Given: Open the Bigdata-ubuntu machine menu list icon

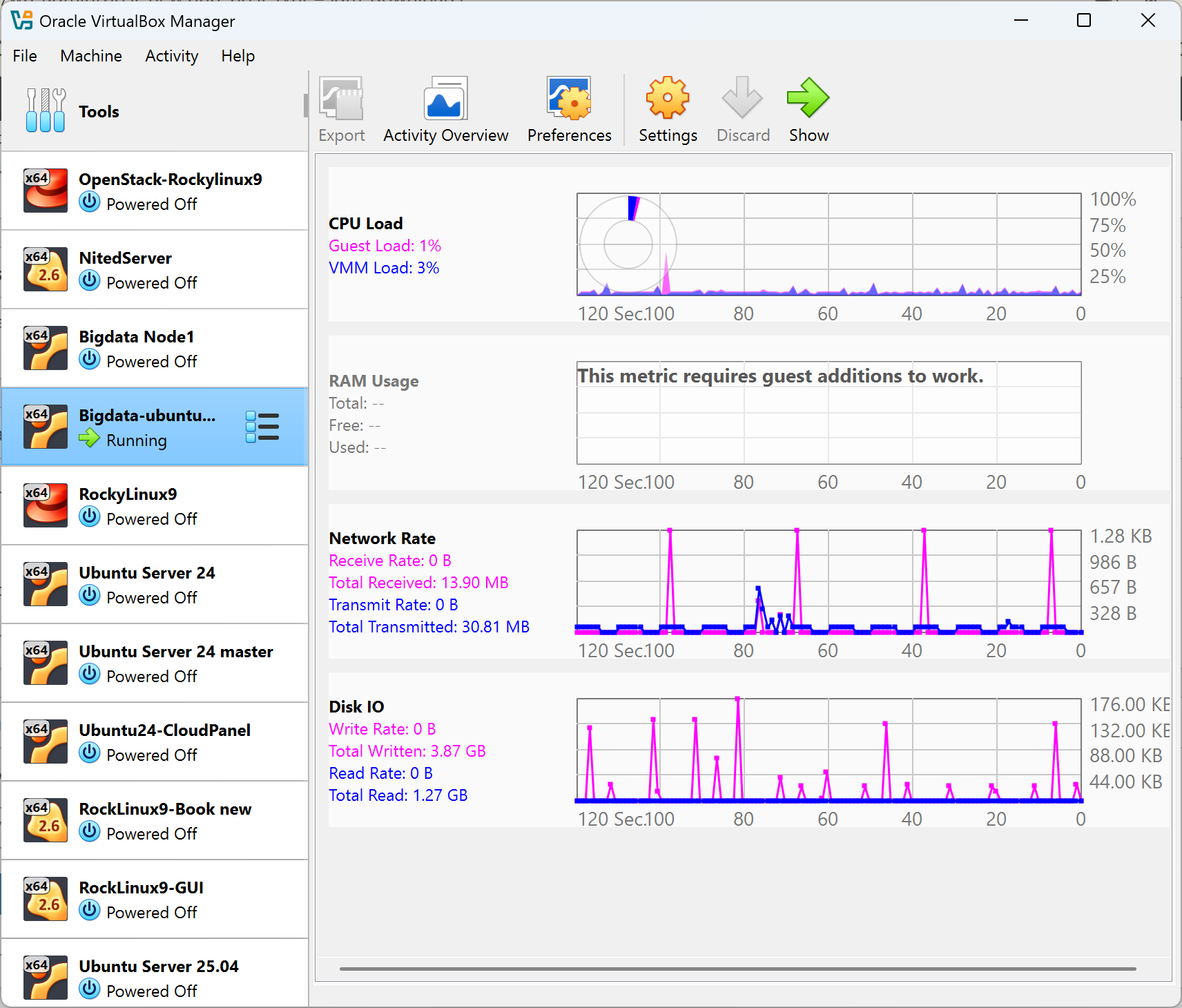Looking at the screenshot, I should tap(262, 427).
